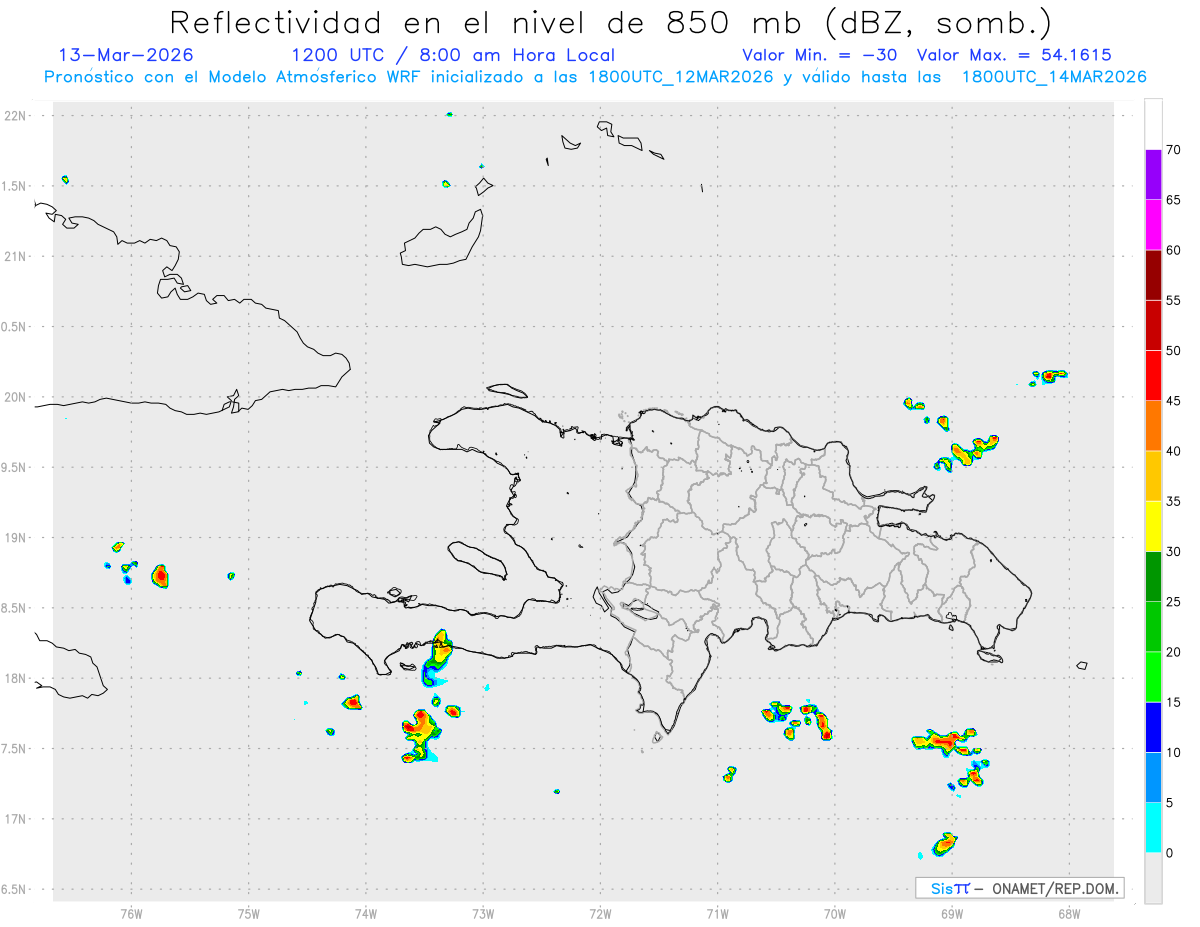Click the '76W' longitude label
The image size is (1200, 927).
[131, 913]
